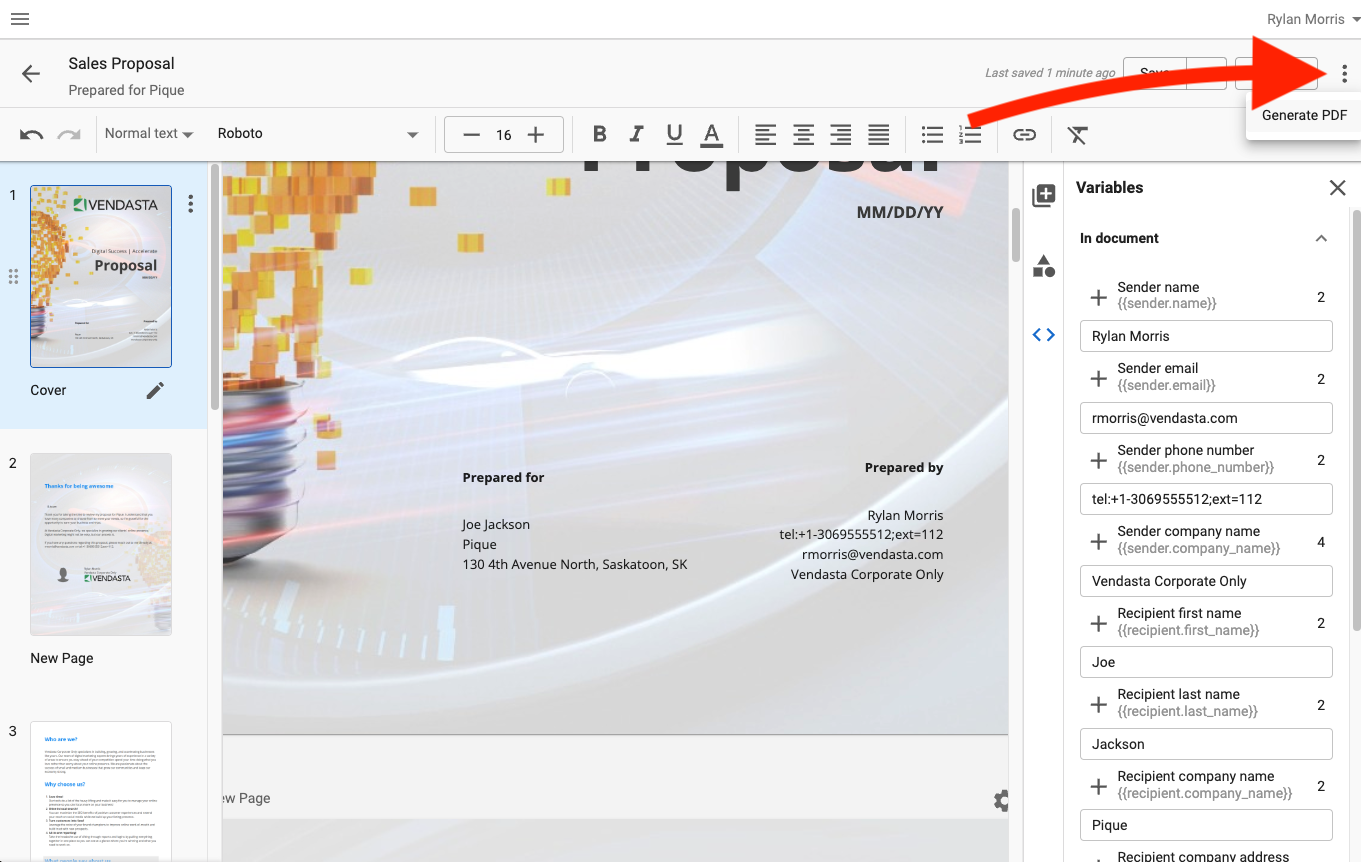Edit the sender phone number field

(x=1206, y=499)
